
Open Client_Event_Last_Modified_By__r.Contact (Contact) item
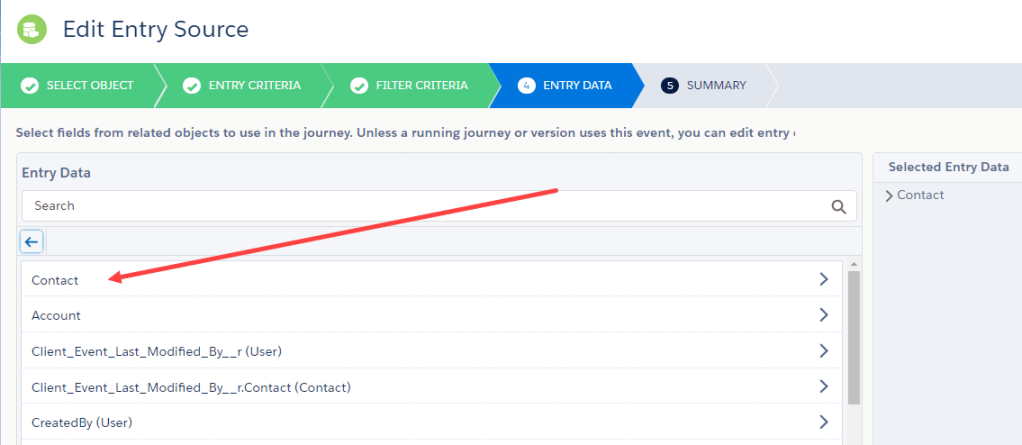191,387
